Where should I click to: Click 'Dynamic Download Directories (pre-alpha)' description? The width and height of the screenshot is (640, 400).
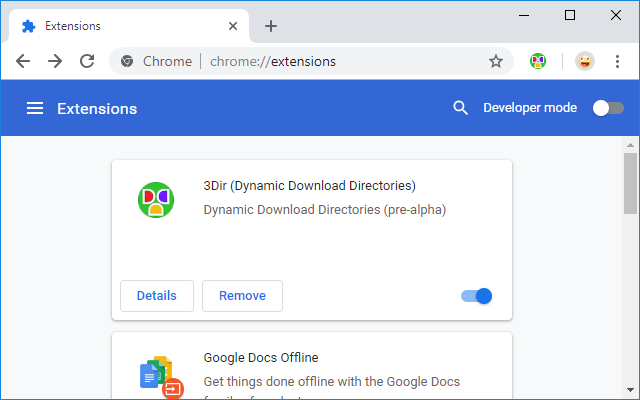324,210
